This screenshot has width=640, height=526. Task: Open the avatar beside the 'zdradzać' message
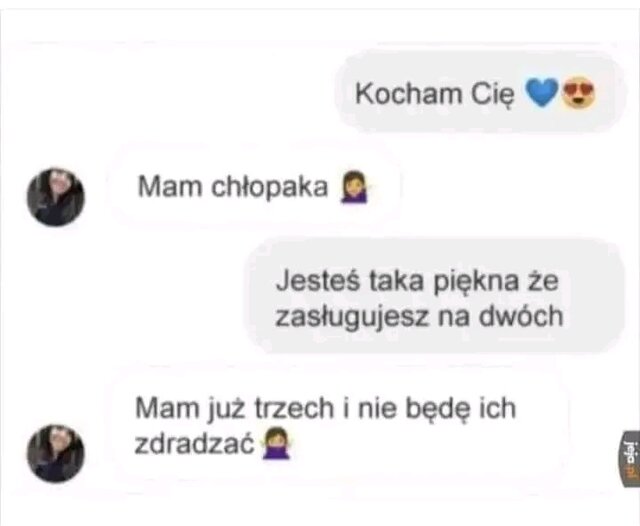[x=56, y=454]
